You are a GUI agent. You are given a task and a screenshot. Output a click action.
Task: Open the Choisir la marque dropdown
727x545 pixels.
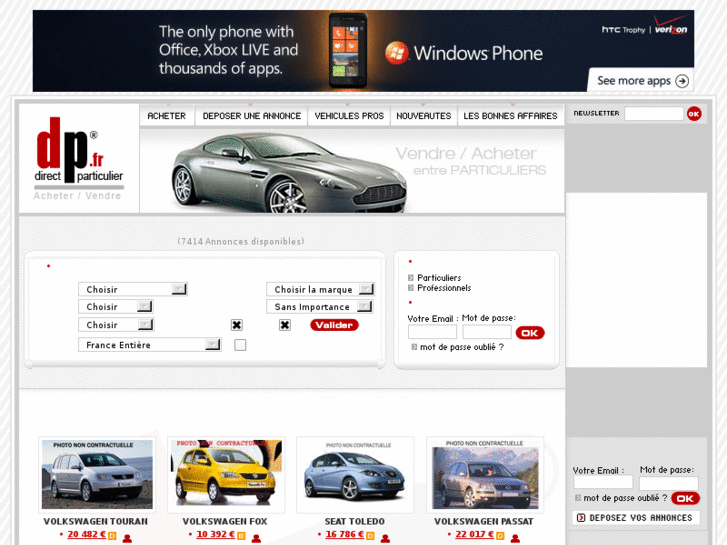point(320,289)
